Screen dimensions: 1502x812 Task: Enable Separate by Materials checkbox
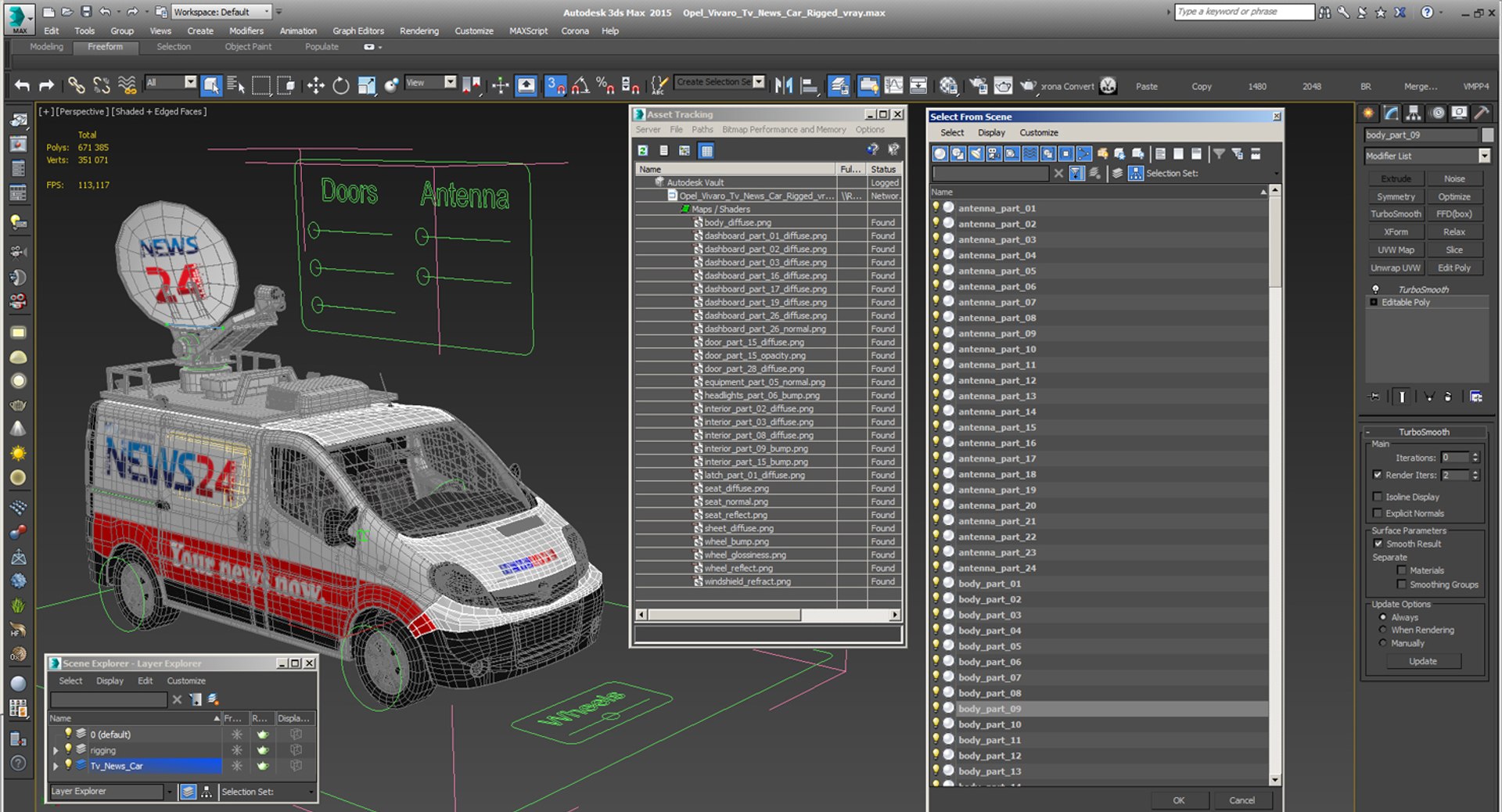[x=1402, y=570]
